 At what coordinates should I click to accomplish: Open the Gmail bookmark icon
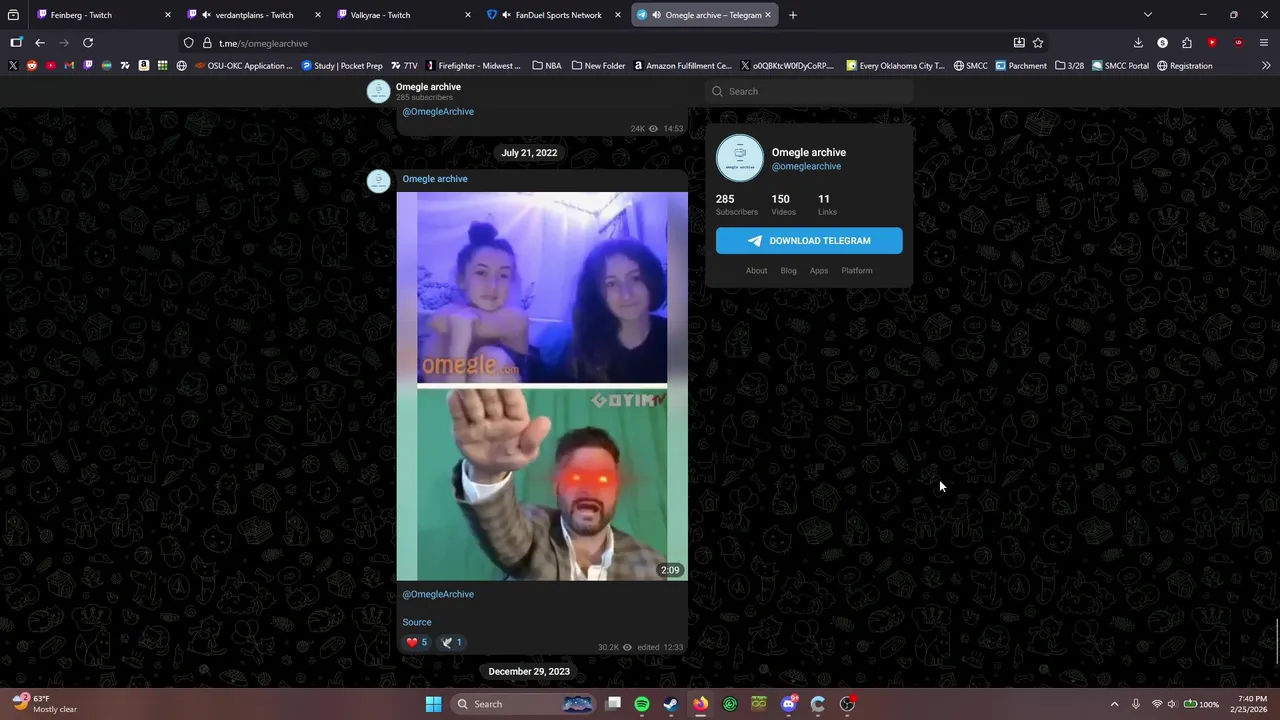point(69,66)
